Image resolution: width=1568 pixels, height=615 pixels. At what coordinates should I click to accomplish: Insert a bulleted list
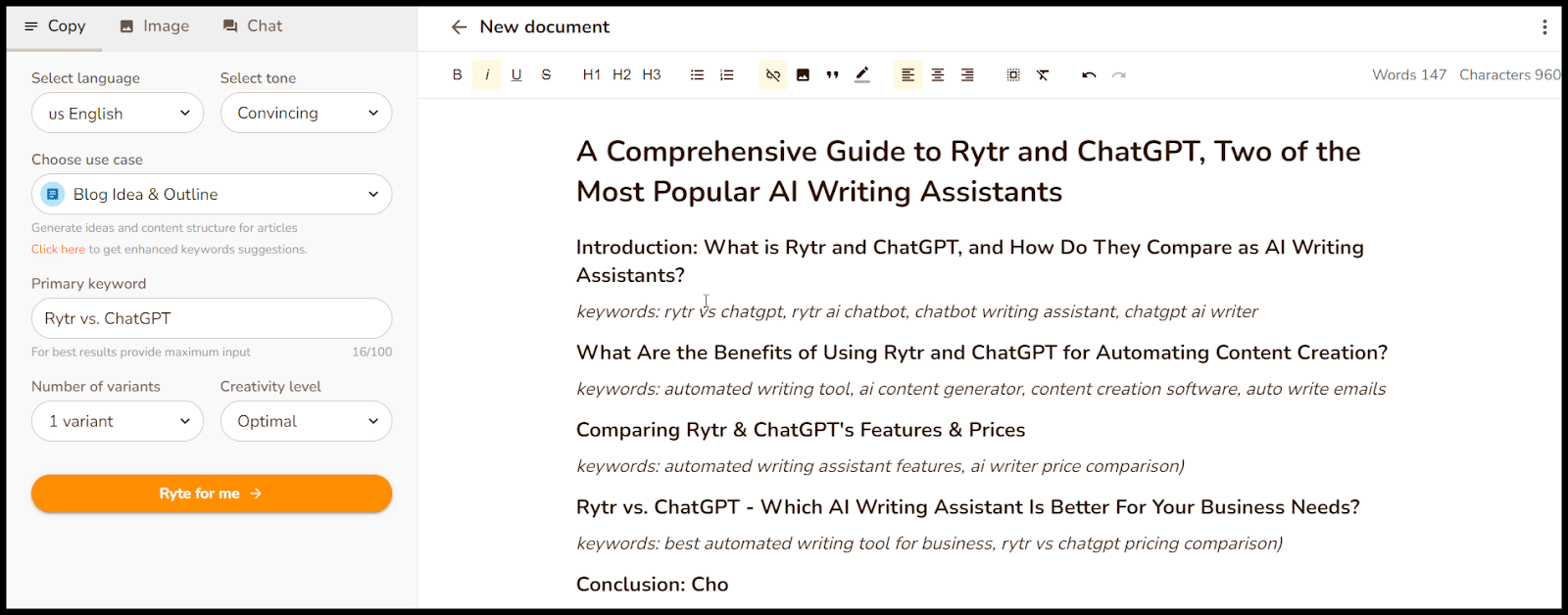(x=697, y=75)
